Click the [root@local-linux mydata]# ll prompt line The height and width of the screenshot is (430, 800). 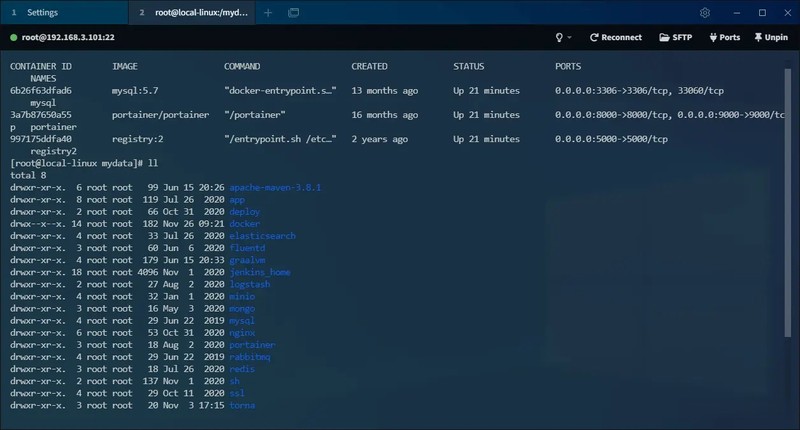(x=84, y=163)
